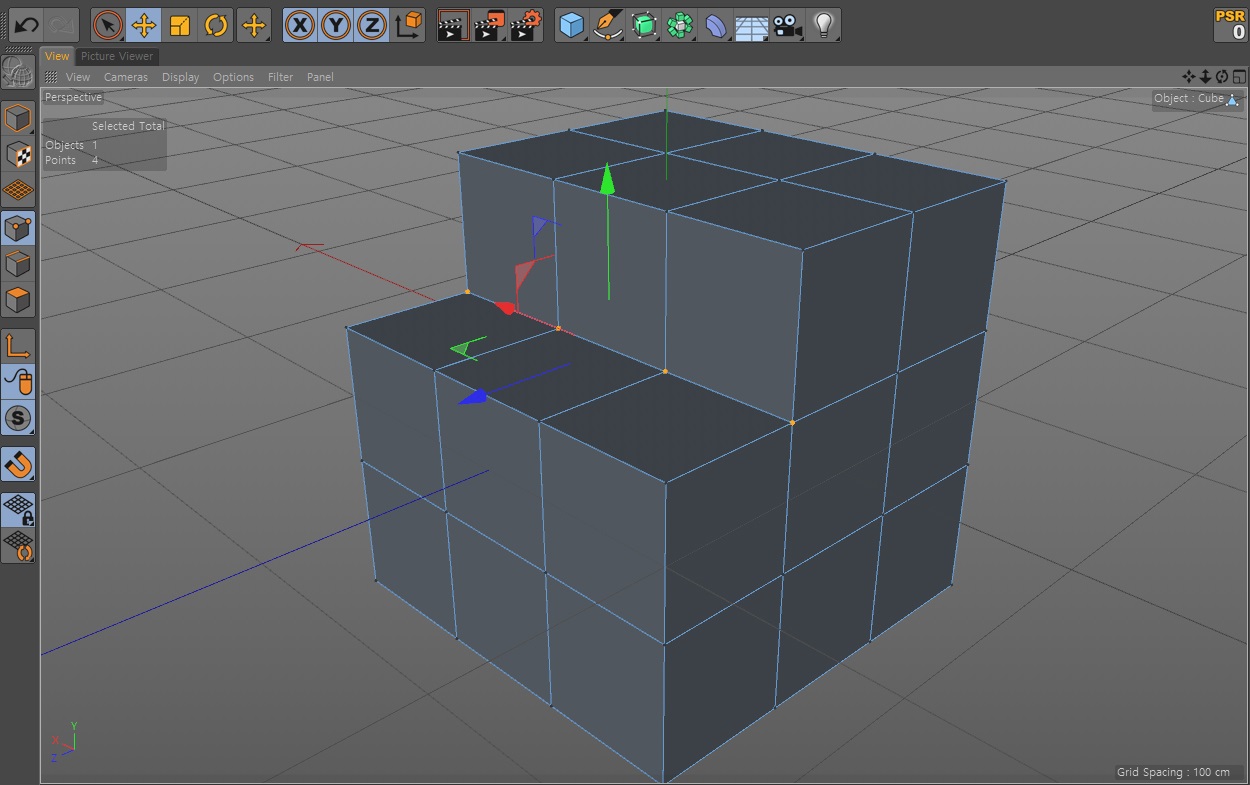
Task: Open Render to Picture Viewer flyout
Action: [x=490, y=25]
